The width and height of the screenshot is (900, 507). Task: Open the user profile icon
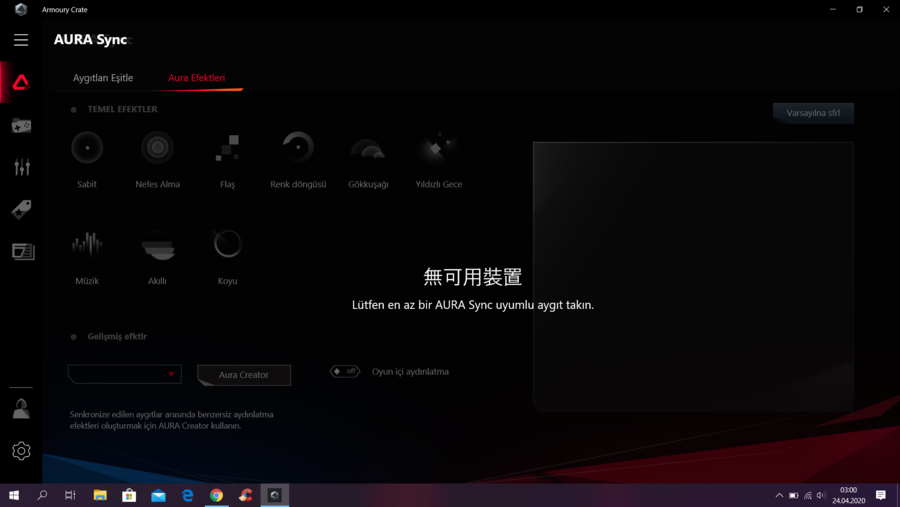click(21, 409)
